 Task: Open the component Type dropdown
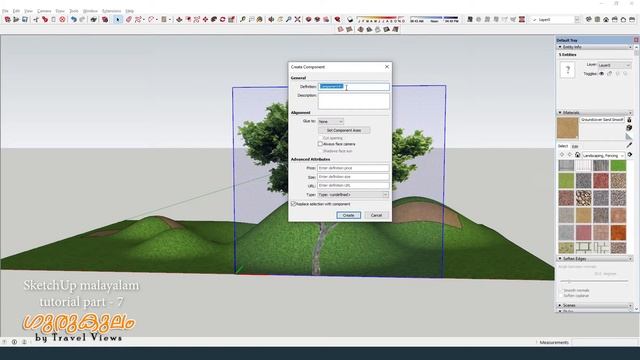click(x=353, y=195)
